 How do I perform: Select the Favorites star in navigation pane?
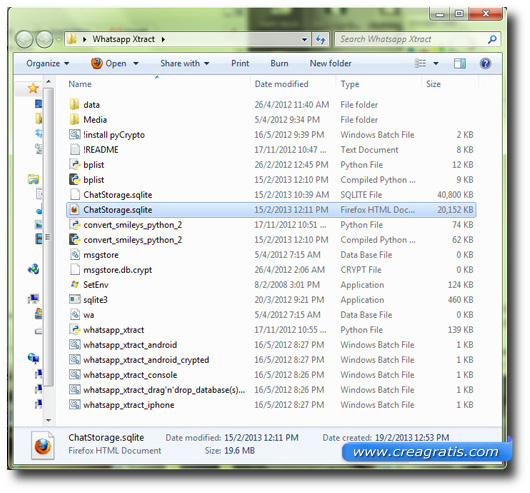click(x=33, y=89)
